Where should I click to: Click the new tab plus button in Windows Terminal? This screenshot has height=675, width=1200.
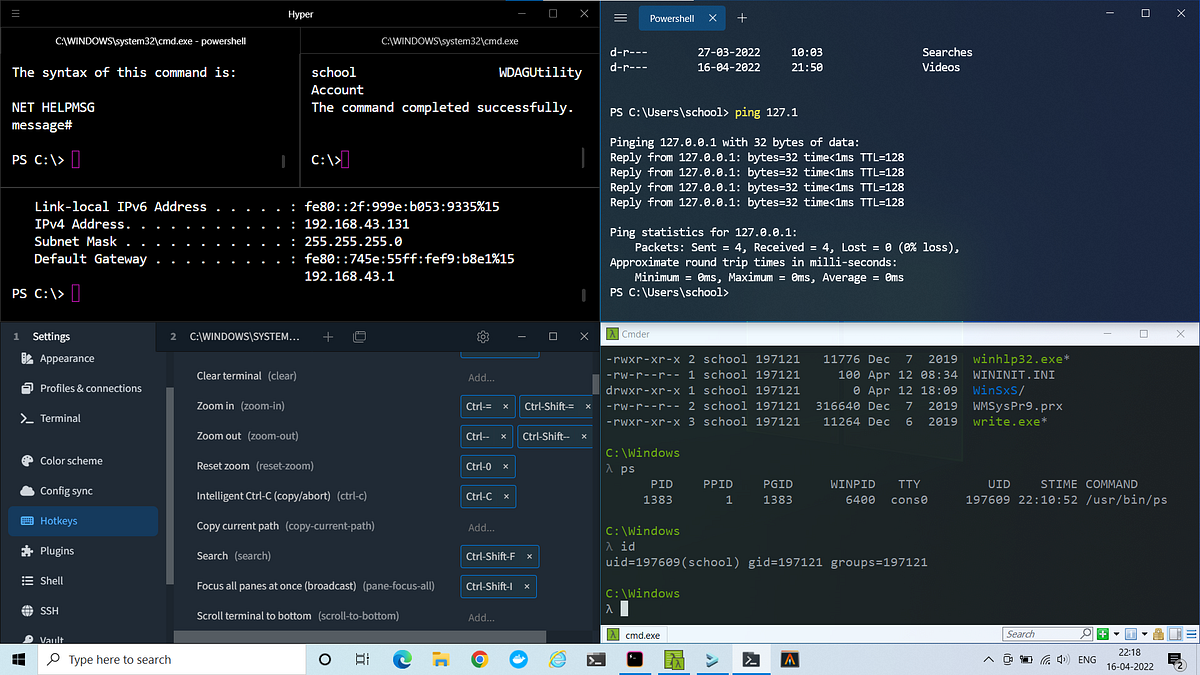[741, 17]
